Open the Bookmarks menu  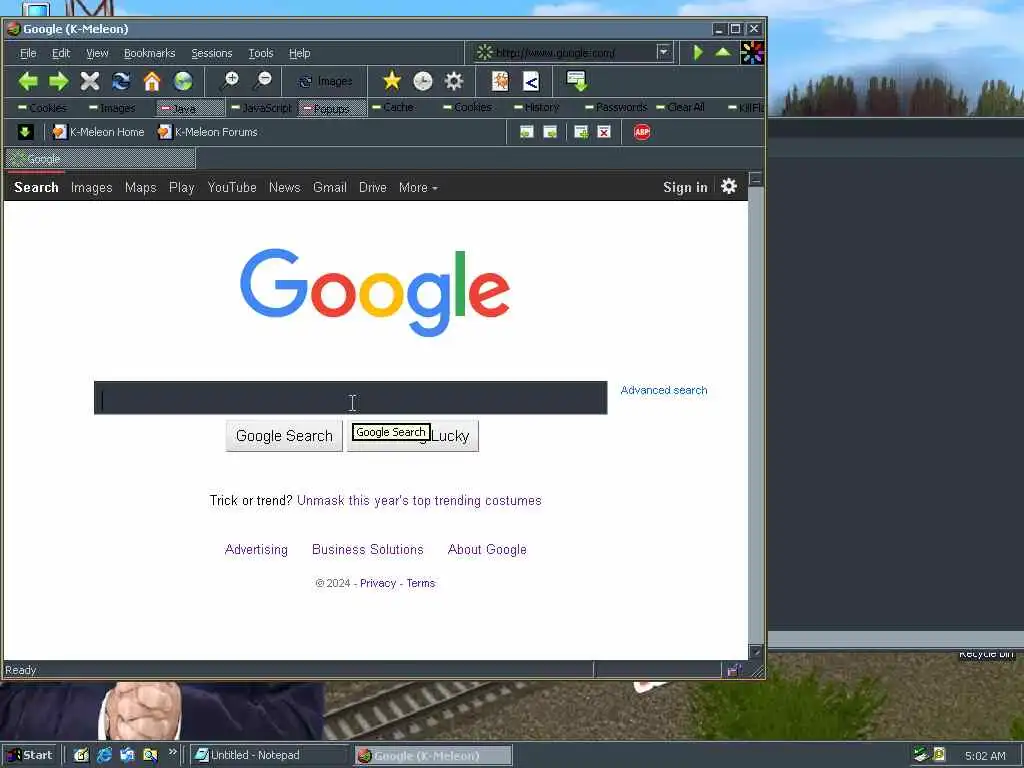(x=150, y=53)
